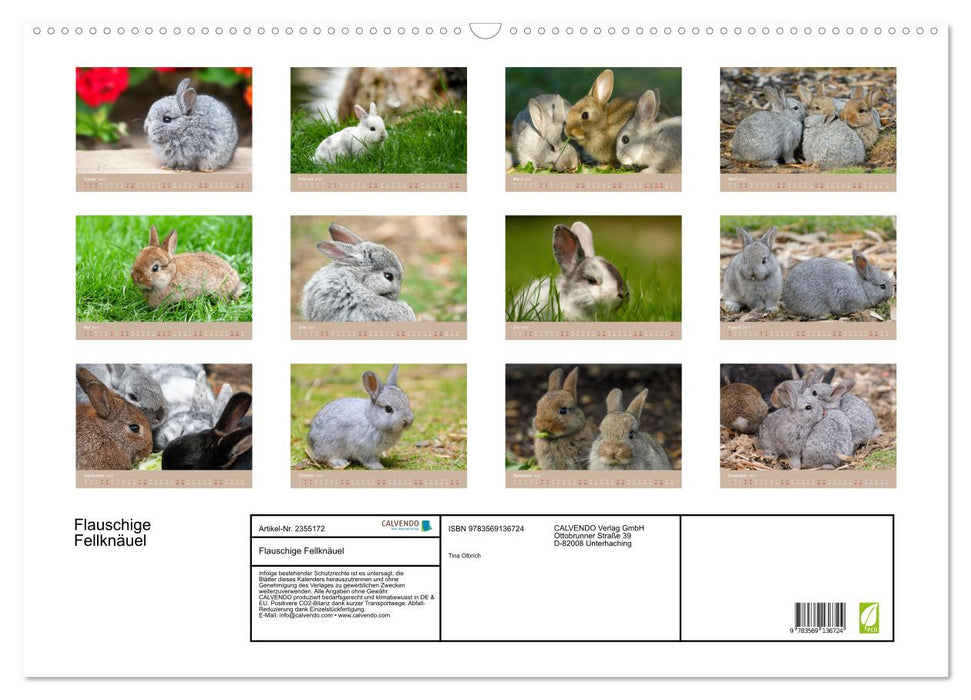Click the 'D-82008 Unterhaching' address line
Viewport: 971px width, 700px height.
(593, 543)
